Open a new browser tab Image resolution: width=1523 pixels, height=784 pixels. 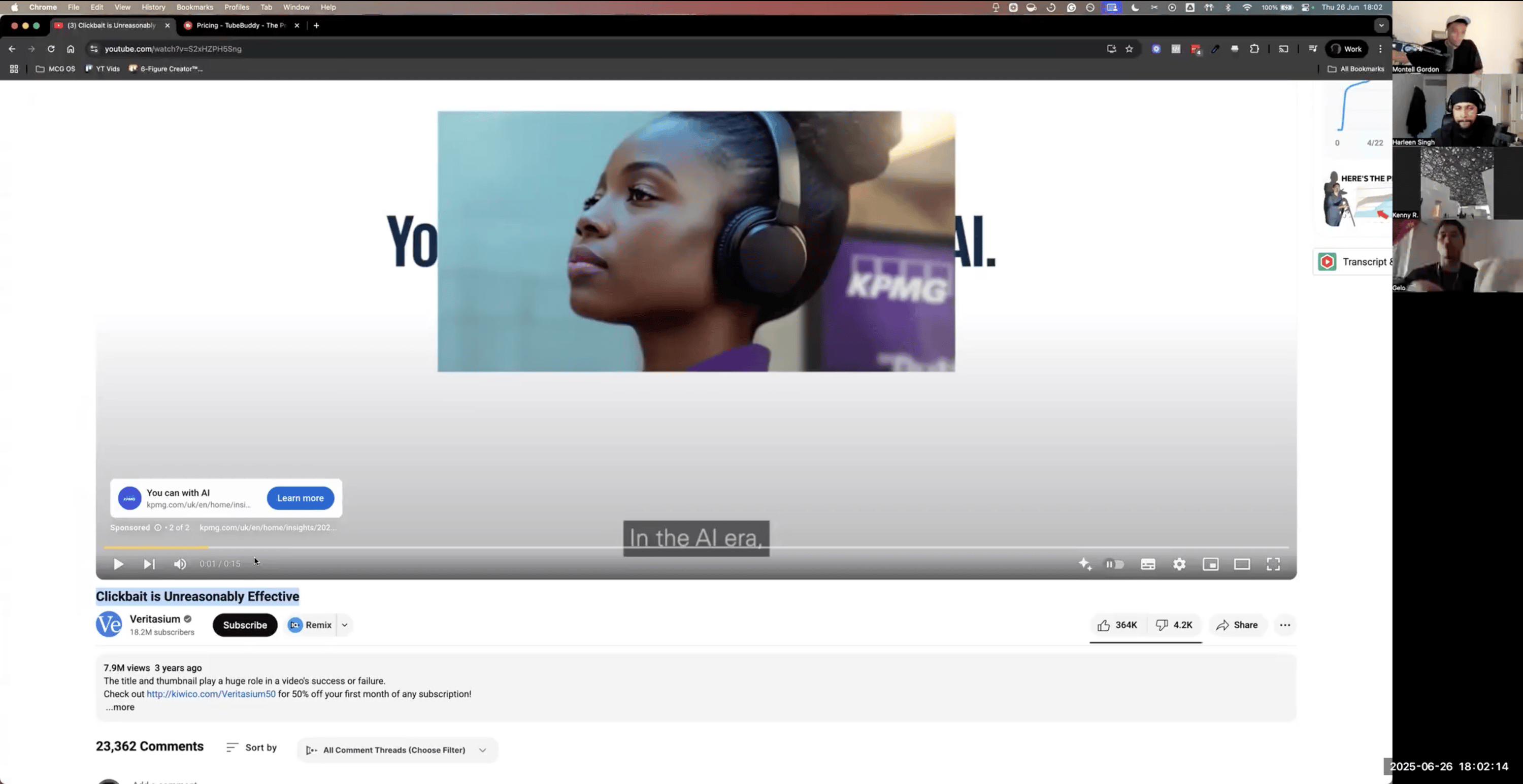click(x=316, y=25)
